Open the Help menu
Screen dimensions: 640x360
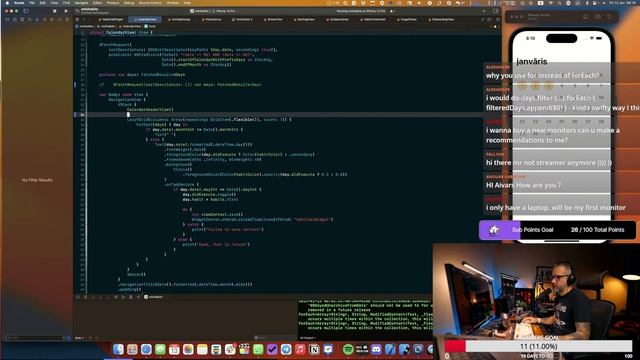tap(187, 3)
